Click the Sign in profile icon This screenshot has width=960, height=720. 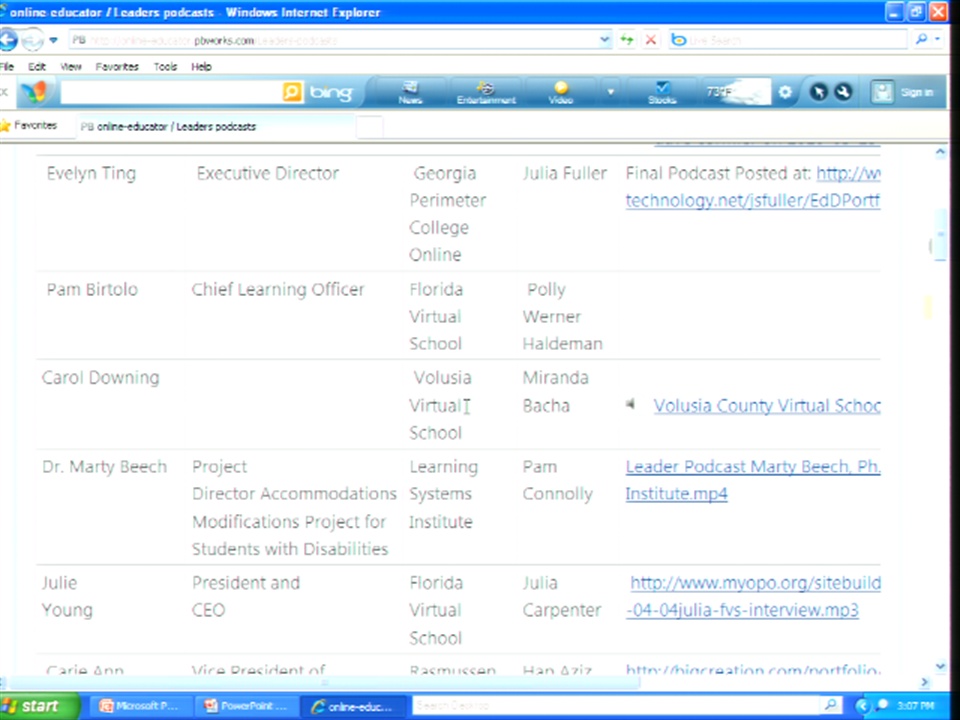tap(882, 92)
